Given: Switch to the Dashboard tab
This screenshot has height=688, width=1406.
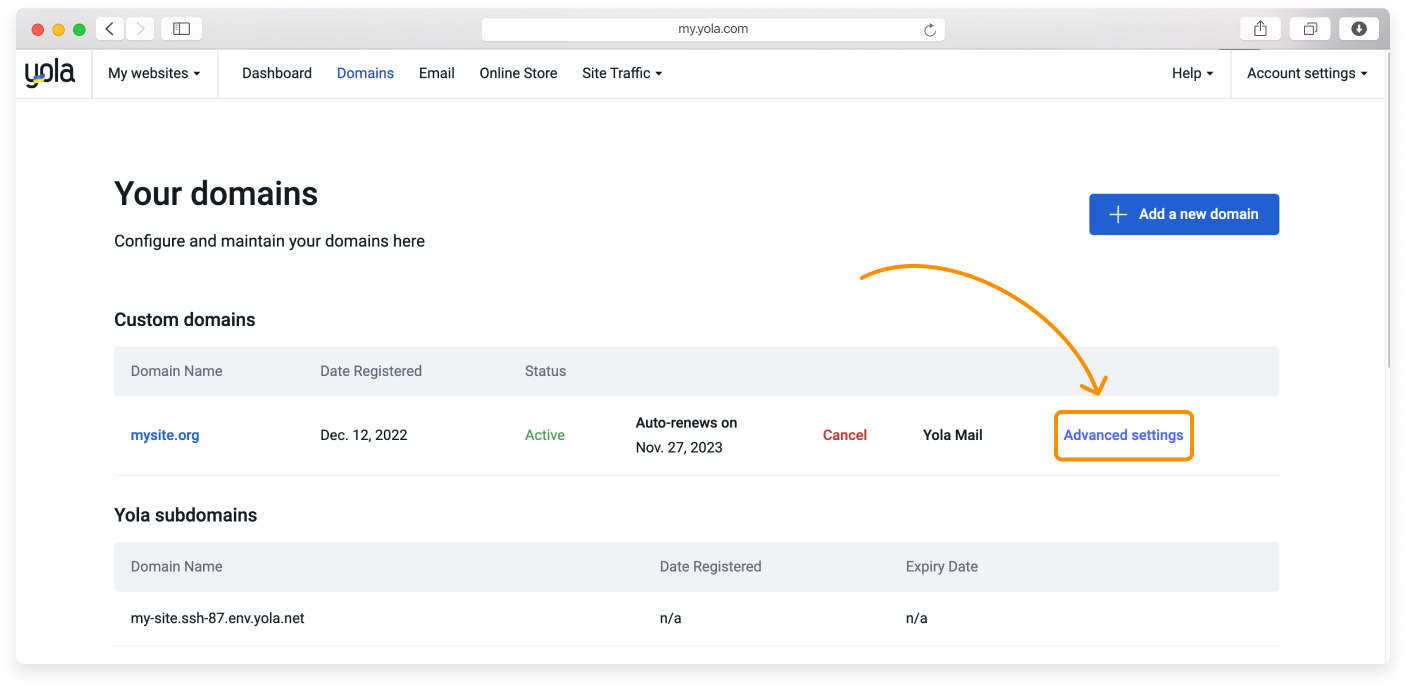Looking at the screenshot, I should point(276,72).
